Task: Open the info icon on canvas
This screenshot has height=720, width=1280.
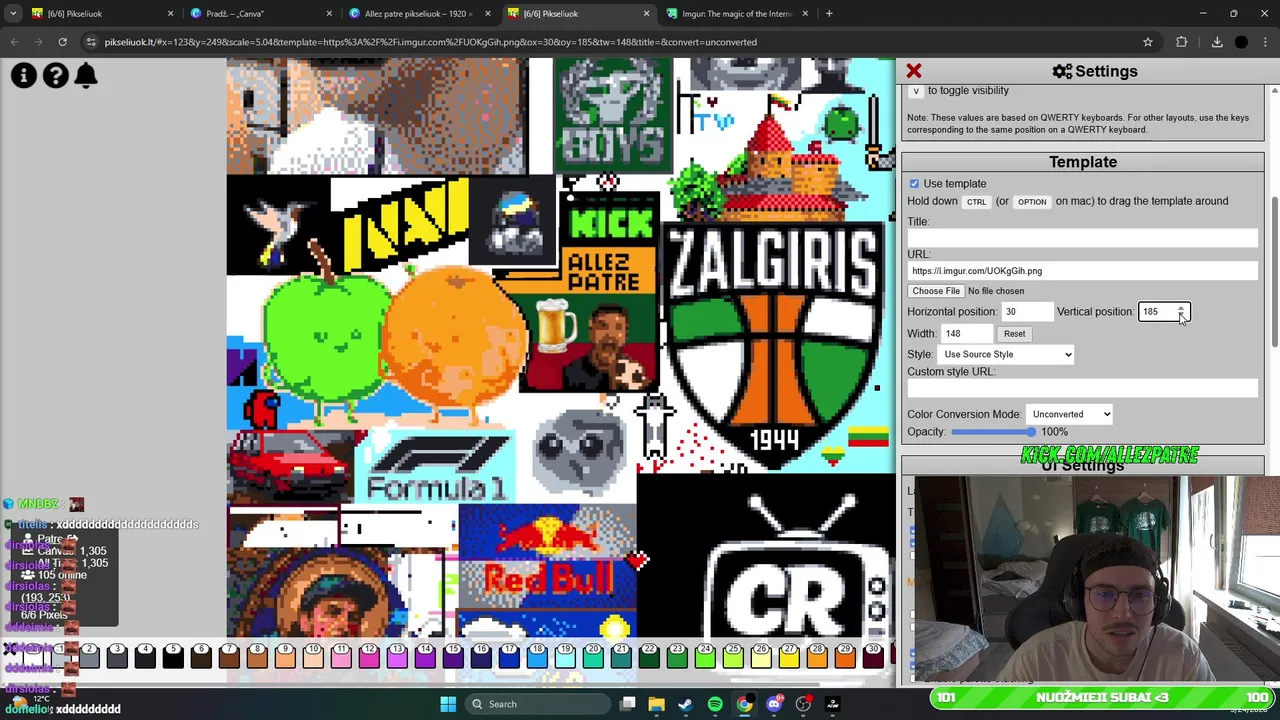Action: 24,75
